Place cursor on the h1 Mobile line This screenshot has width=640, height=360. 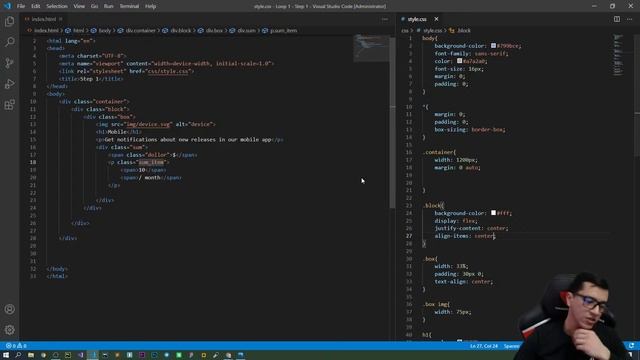(118, 132)
